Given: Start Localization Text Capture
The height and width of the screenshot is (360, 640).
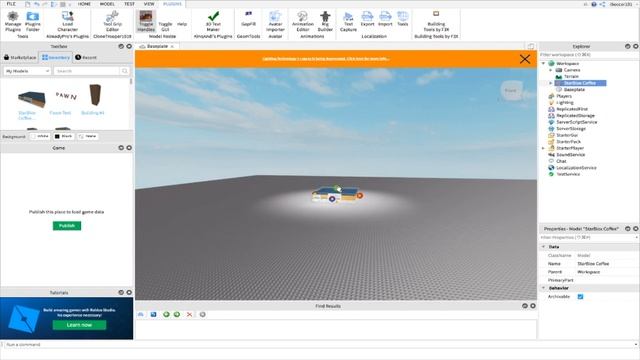Looking at the screenshot, I should tap(348, 22).
